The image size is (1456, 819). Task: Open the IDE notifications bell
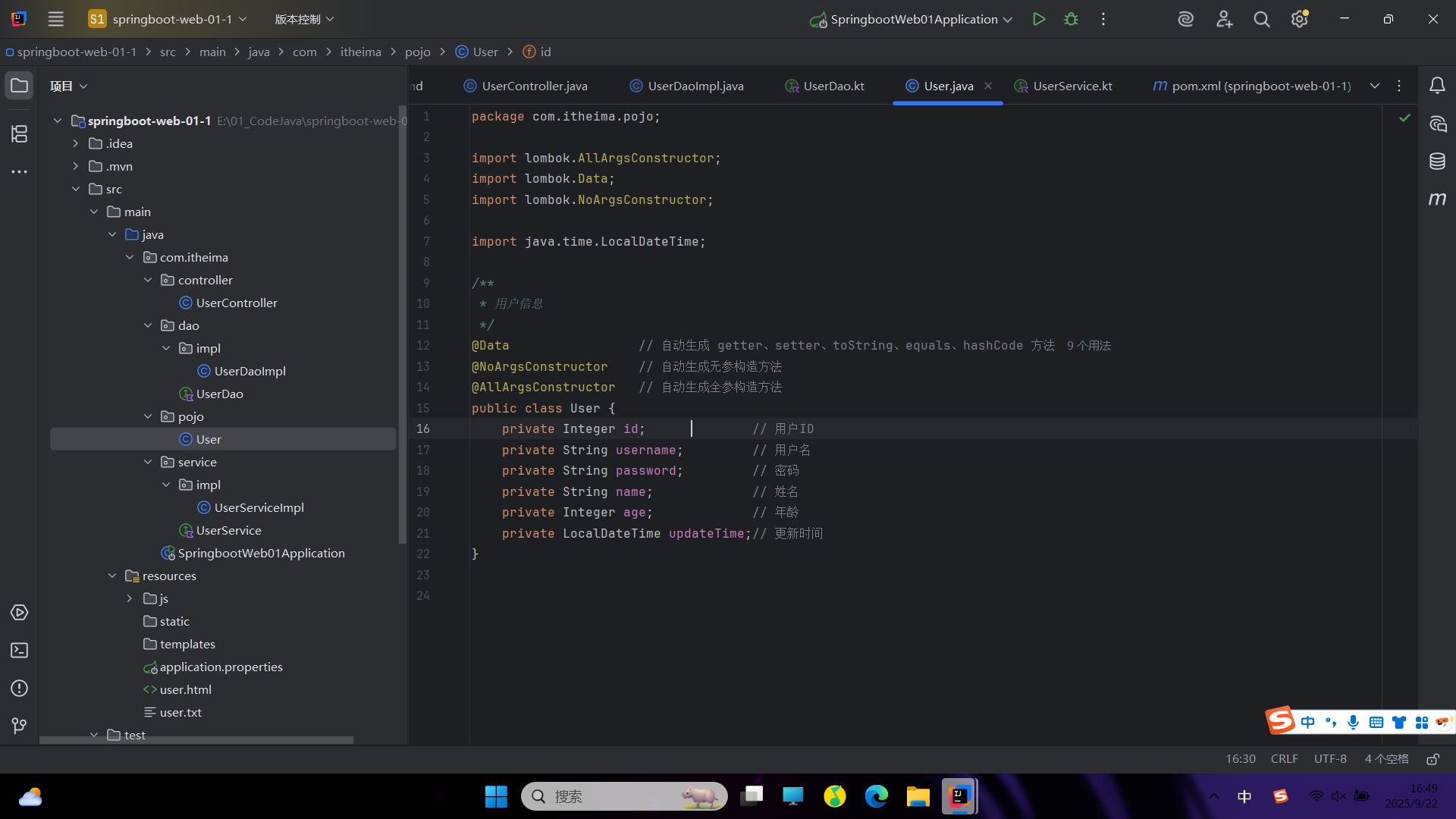point(1437,86)
